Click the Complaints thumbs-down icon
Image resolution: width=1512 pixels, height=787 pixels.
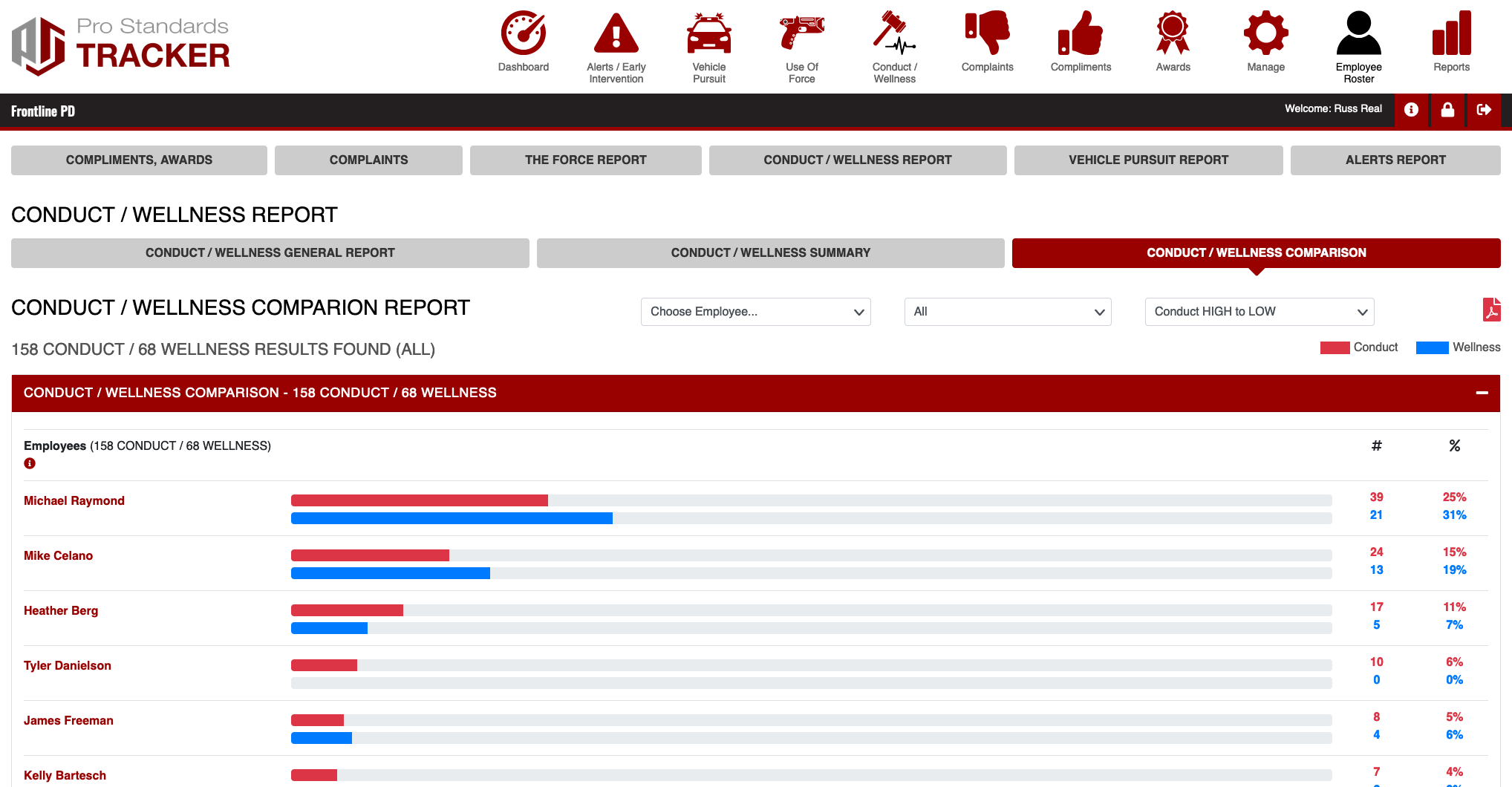(x=987, y=33)
